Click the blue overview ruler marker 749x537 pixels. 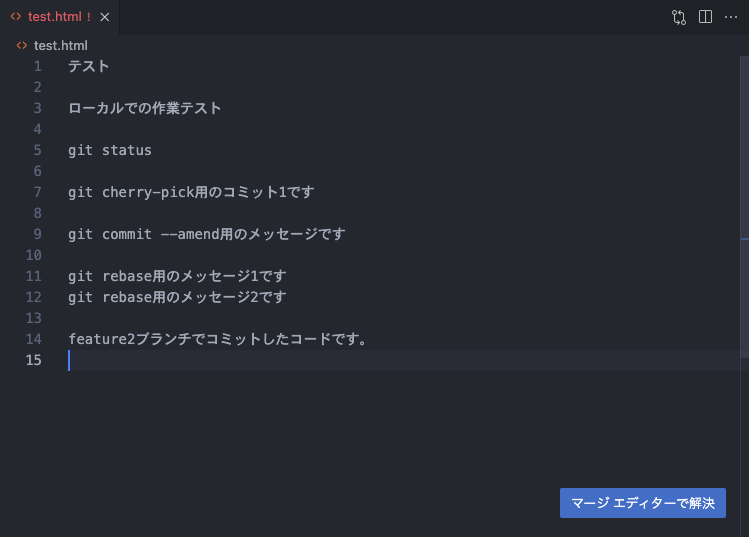pyautogui.click(x=745, y=238)
